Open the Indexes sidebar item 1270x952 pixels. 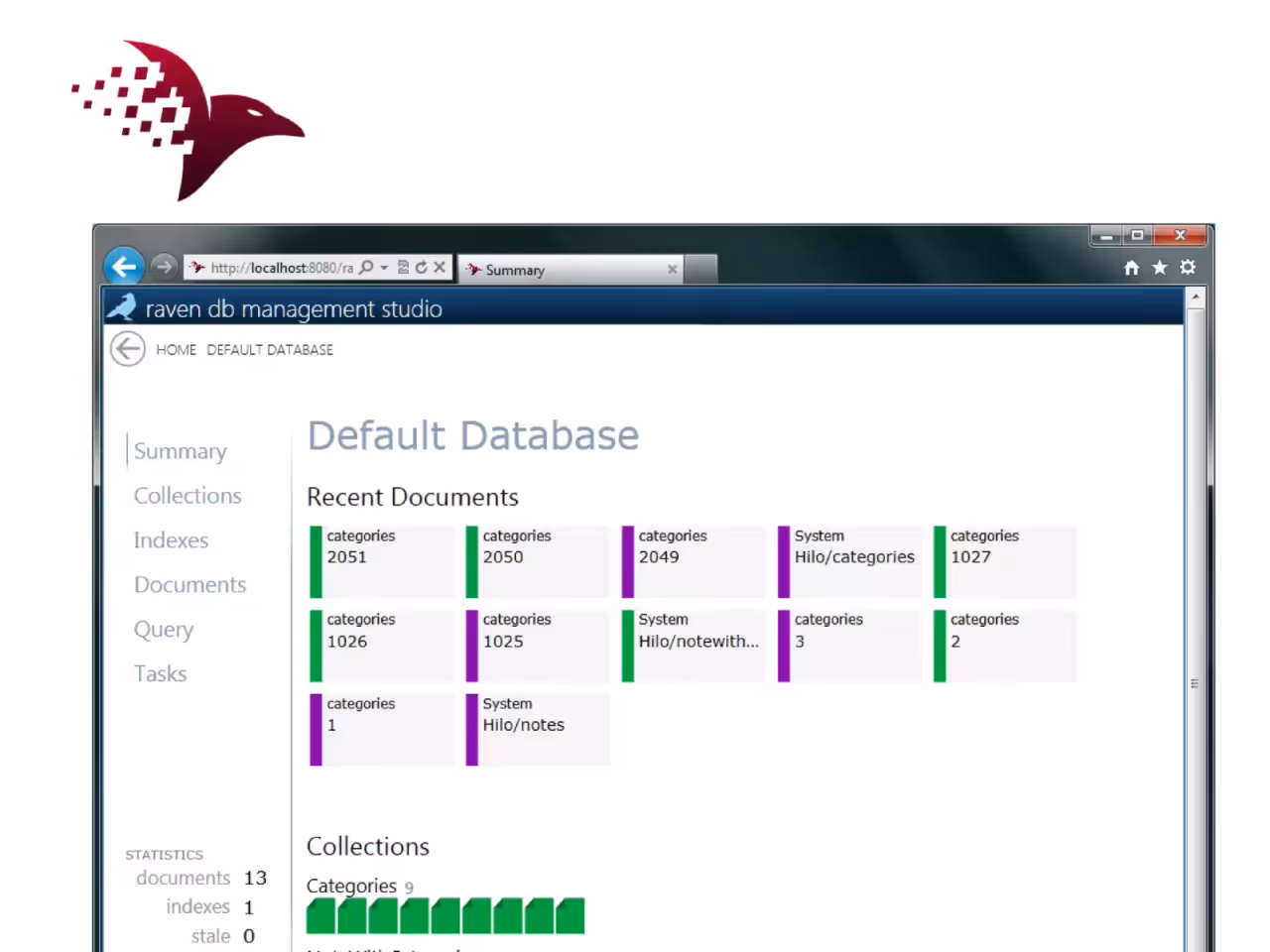click(171, 540)
